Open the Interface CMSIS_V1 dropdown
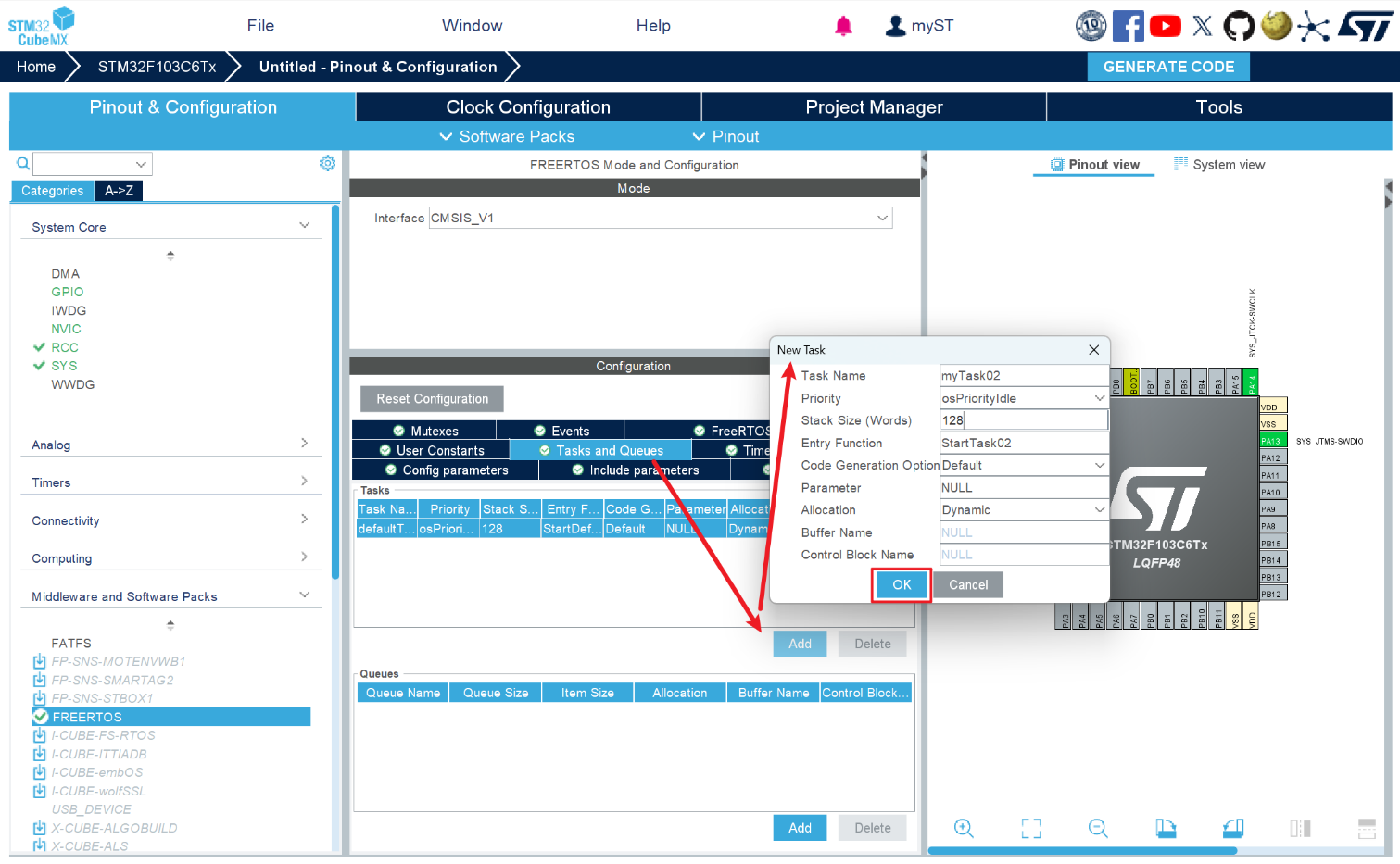Screen dimensions: 1400x864 [x=660, y=218]
